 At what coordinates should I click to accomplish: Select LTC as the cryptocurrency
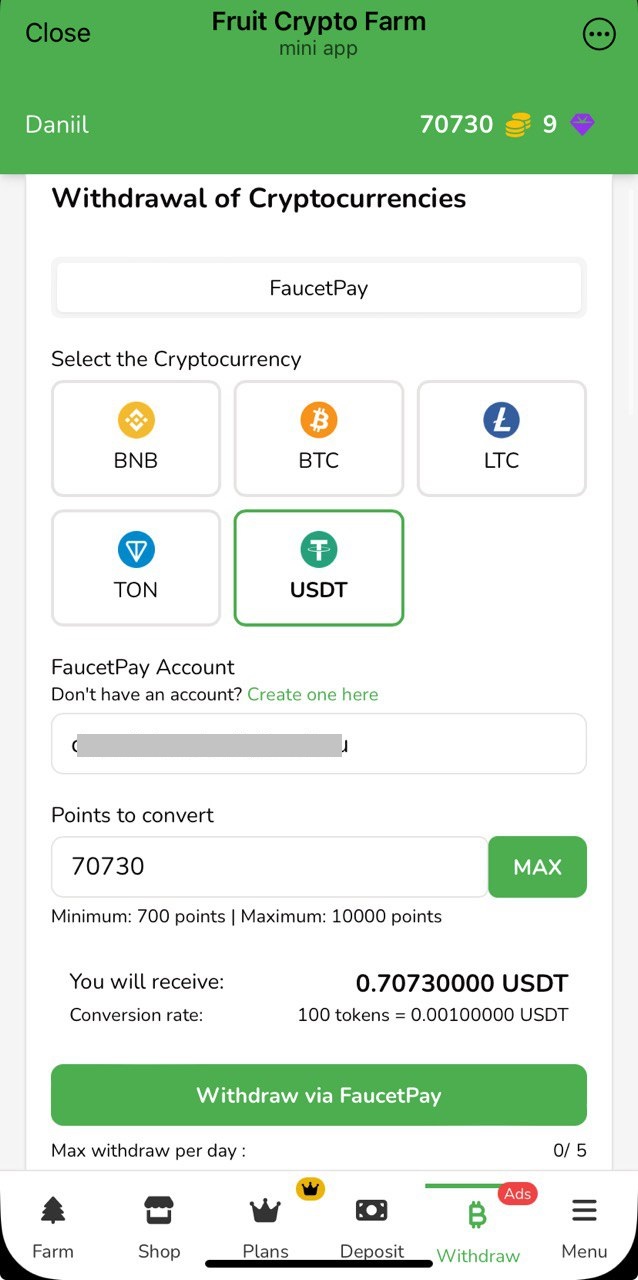click(x=501, y=438)
